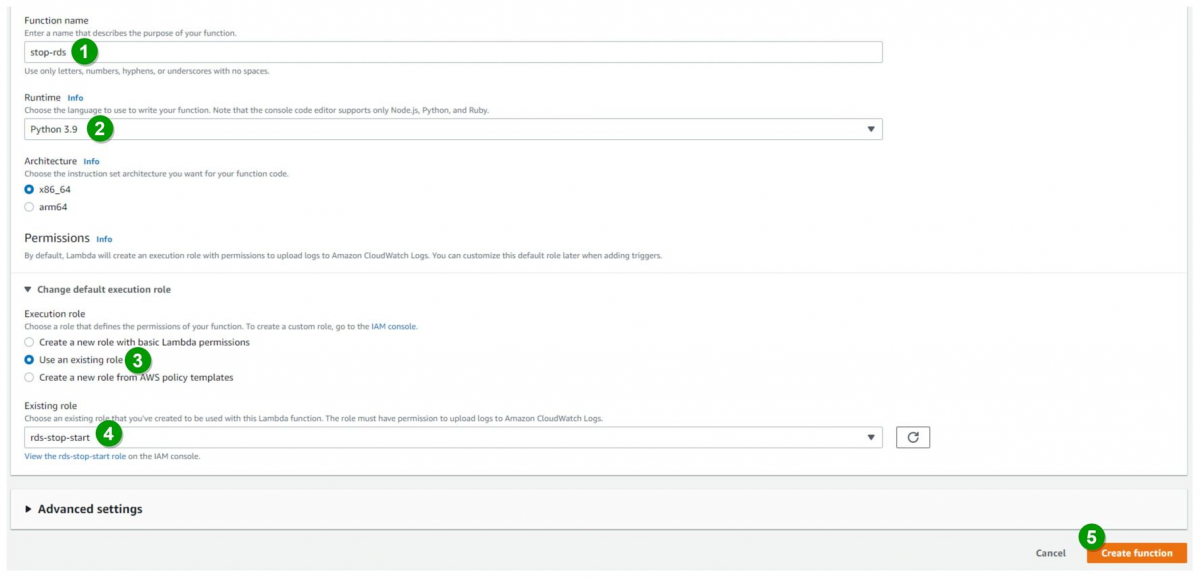Click the refresh existing roles icon button
This screenshot has width=1200, height=578.
click(x=913, y=437)
